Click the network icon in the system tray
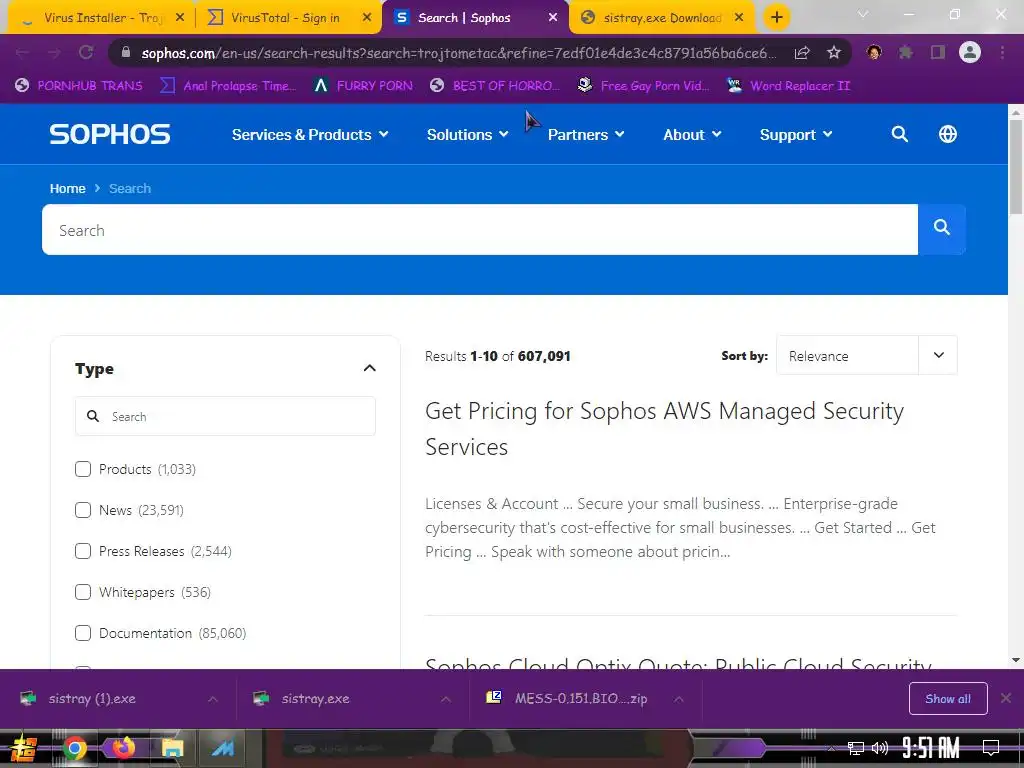1024x768 pixels. (855, 748)
